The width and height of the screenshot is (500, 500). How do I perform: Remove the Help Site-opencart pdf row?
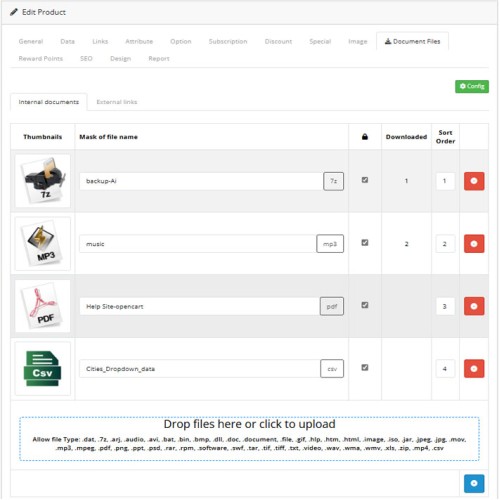[474, 306]
